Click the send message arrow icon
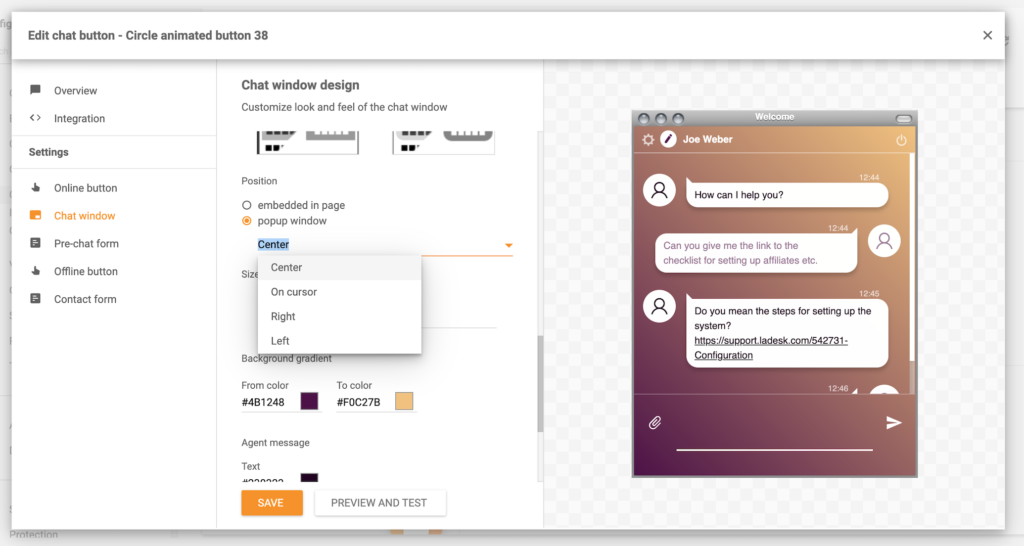 [893, 423]
